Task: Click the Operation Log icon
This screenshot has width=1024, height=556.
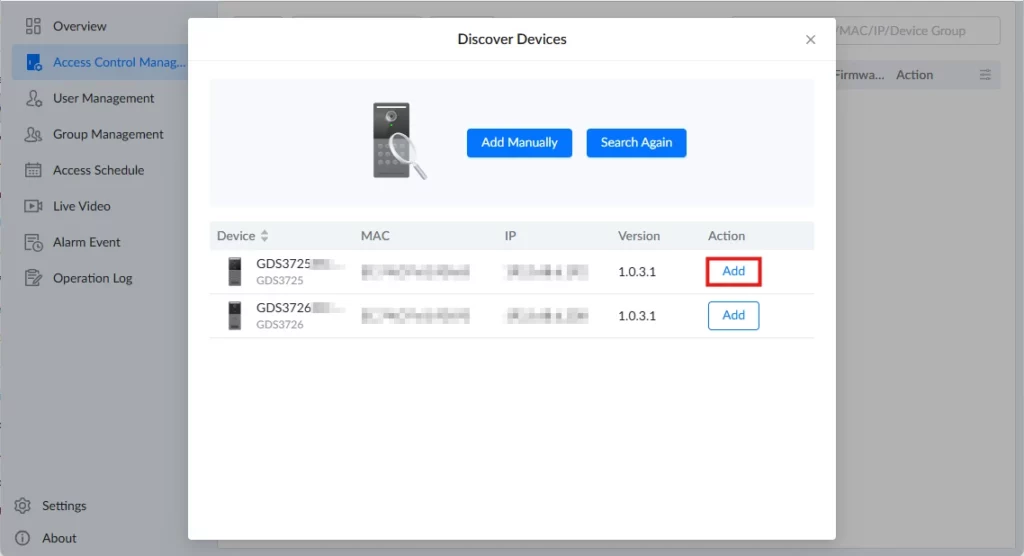Action: pyautogui.click(x=33, y=278)
